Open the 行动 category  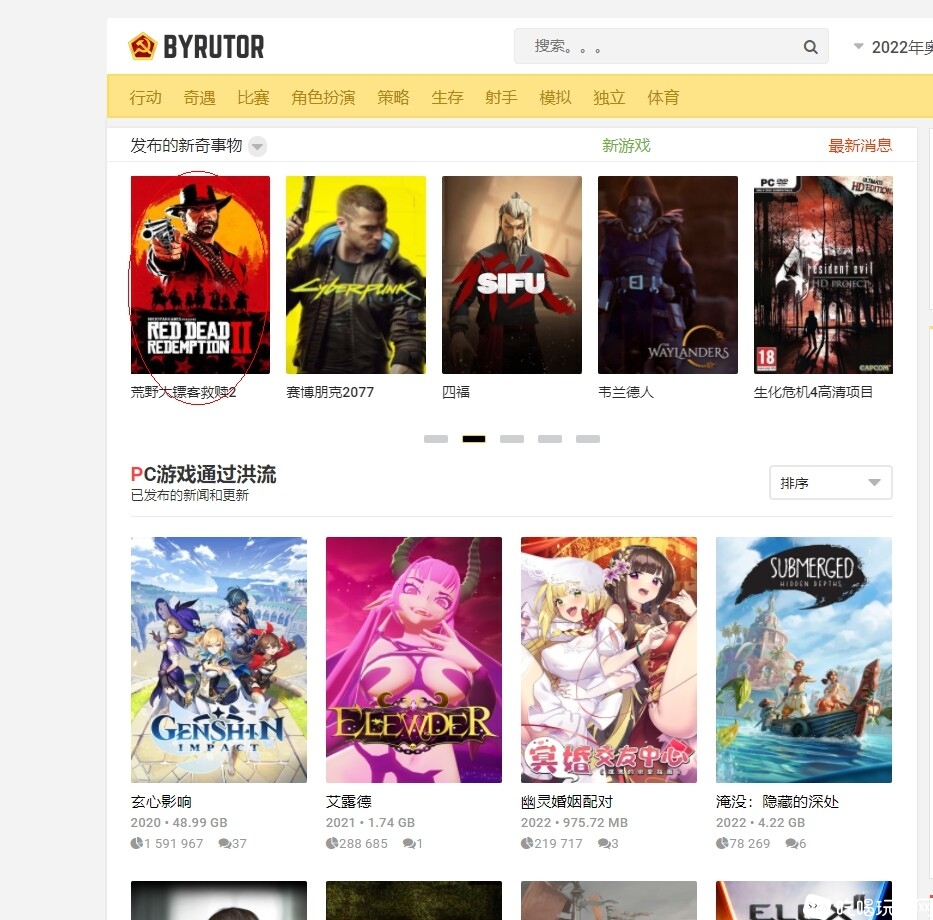[145, 97]
